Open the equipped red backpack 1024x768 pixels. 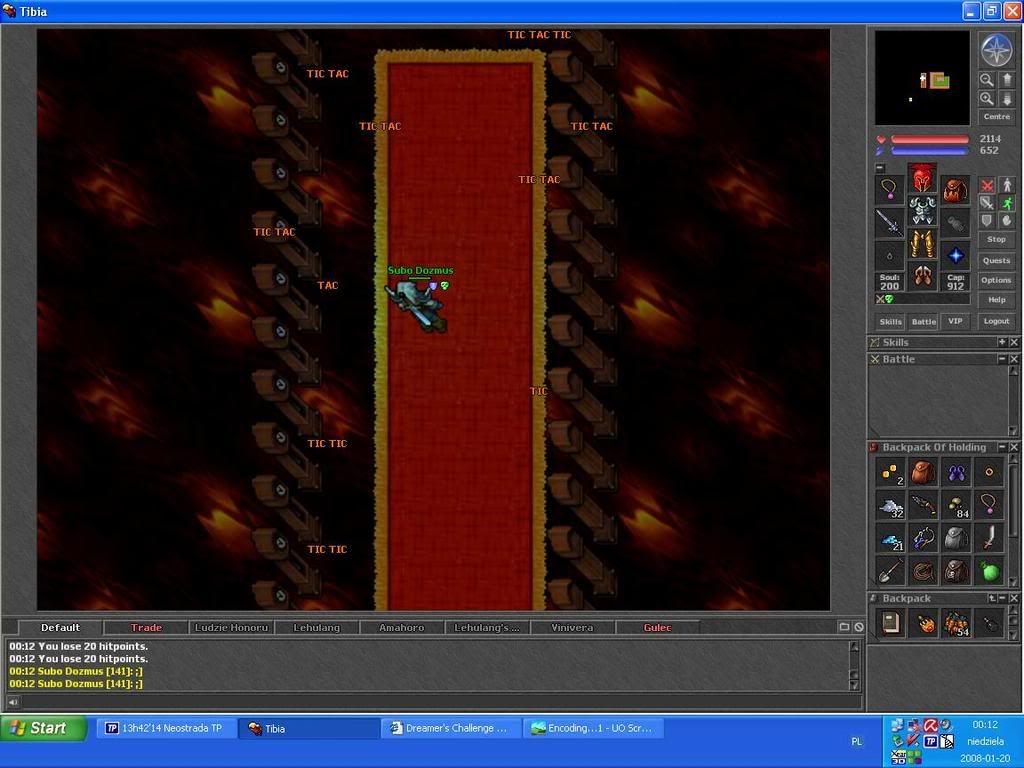click(x=955, y=189)
